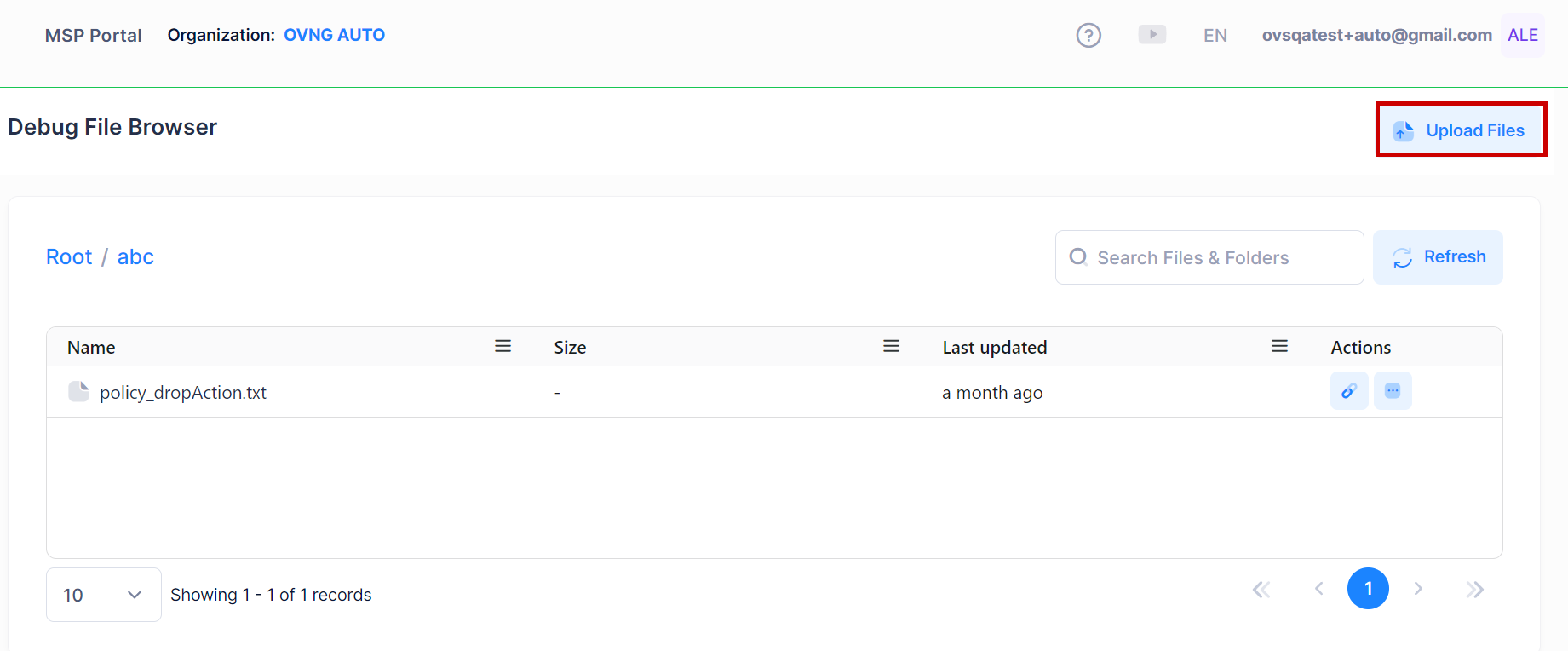Select page 1 in pagination

pyautogui.click(x=1368, y=588)
